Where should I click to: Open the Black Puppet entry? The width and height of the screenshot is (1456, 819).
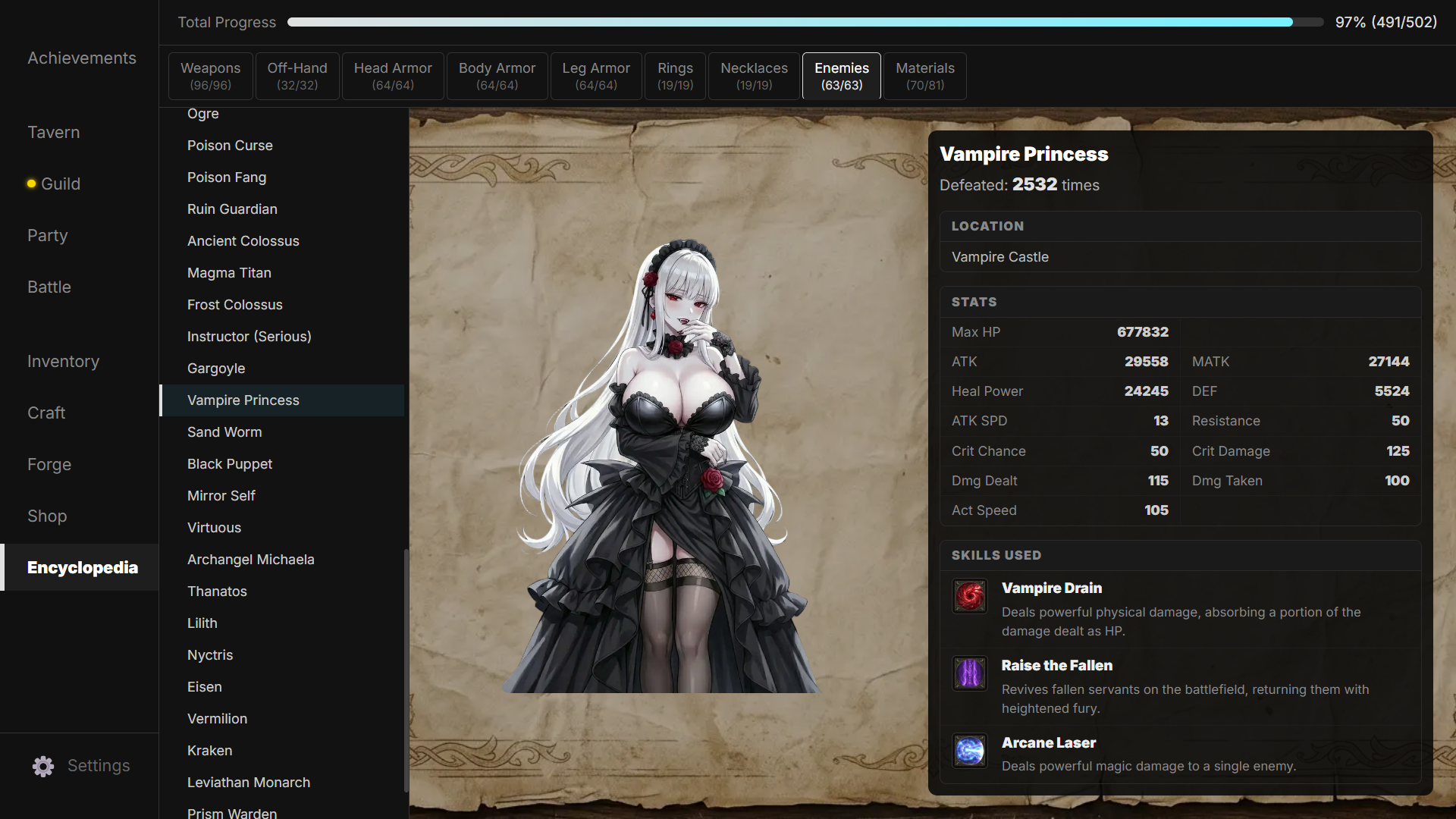tap(282, 464)
